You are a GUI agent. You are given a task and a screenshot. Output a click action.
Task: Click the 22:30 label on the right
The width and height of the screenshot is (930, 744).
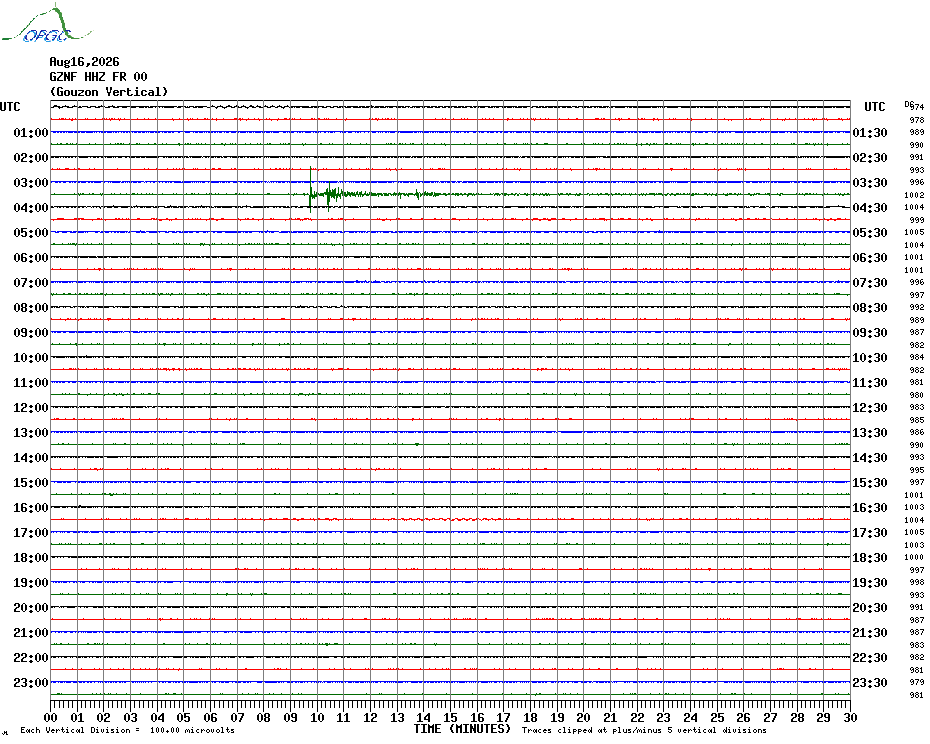870,657
